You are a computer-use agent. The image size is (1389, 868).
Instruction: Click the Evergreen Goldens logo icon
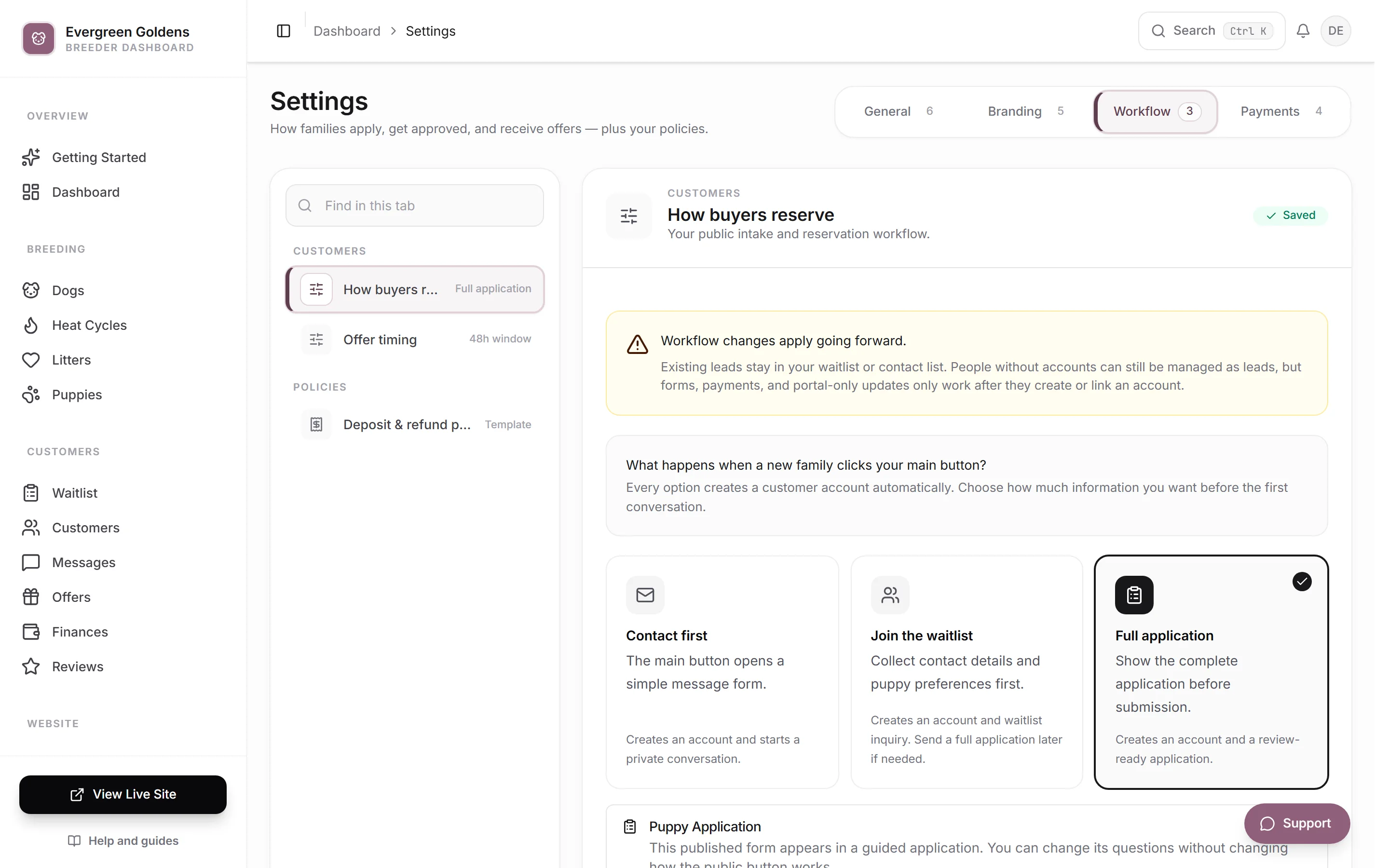point(39,39)
